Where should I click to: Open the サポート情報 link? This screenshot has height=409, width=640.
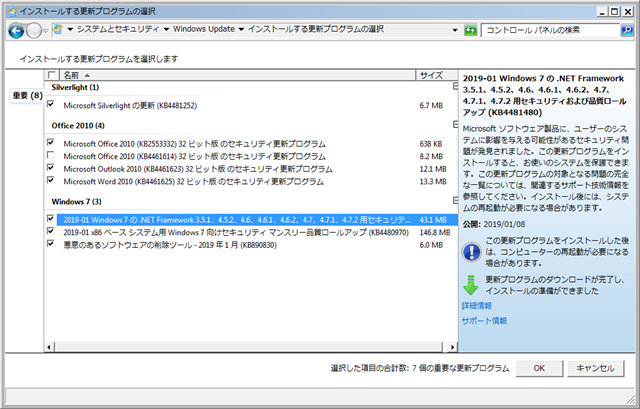coord(484,321)
